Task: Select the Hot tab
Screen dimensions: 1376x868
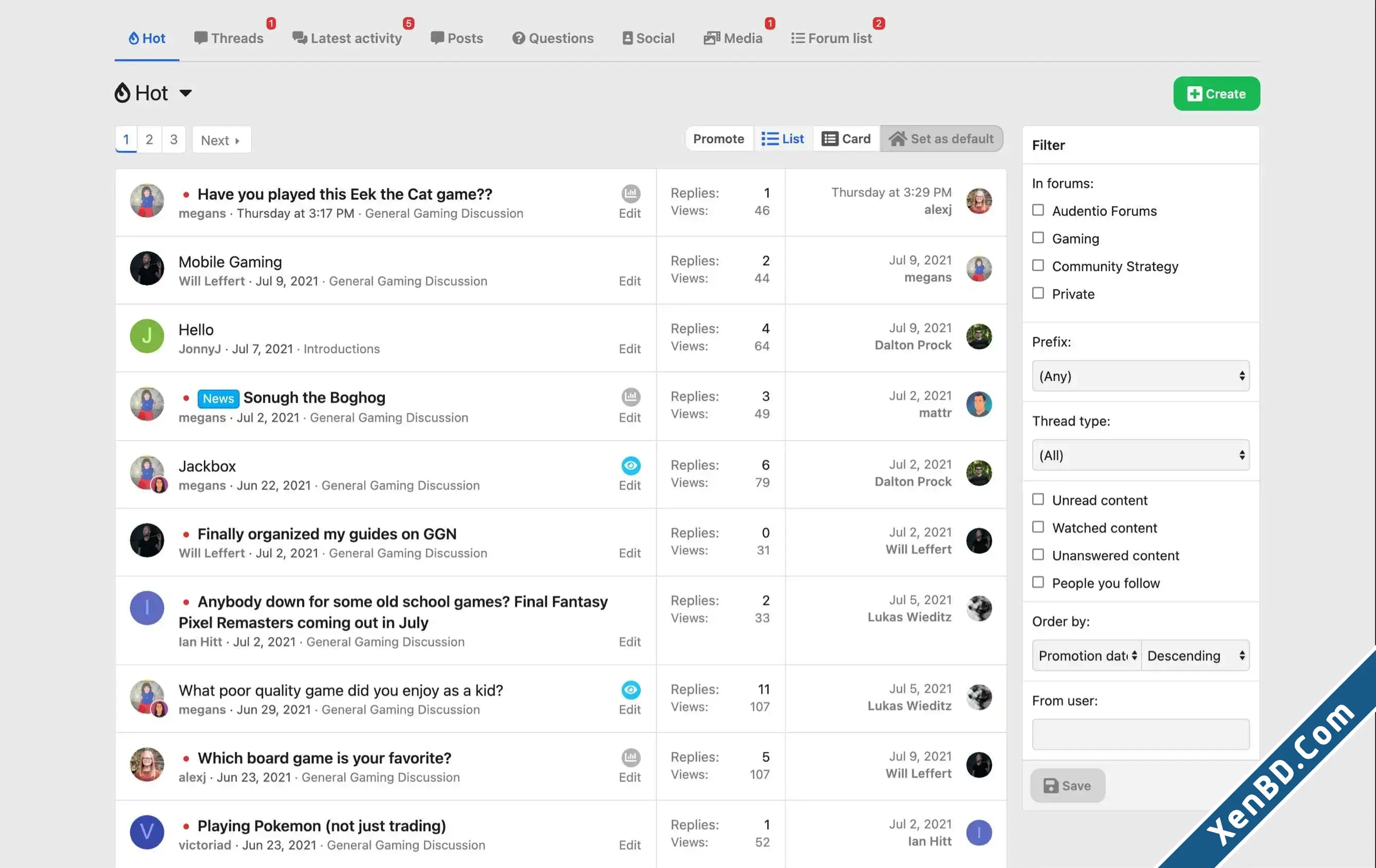Action: tap(147, 37)
